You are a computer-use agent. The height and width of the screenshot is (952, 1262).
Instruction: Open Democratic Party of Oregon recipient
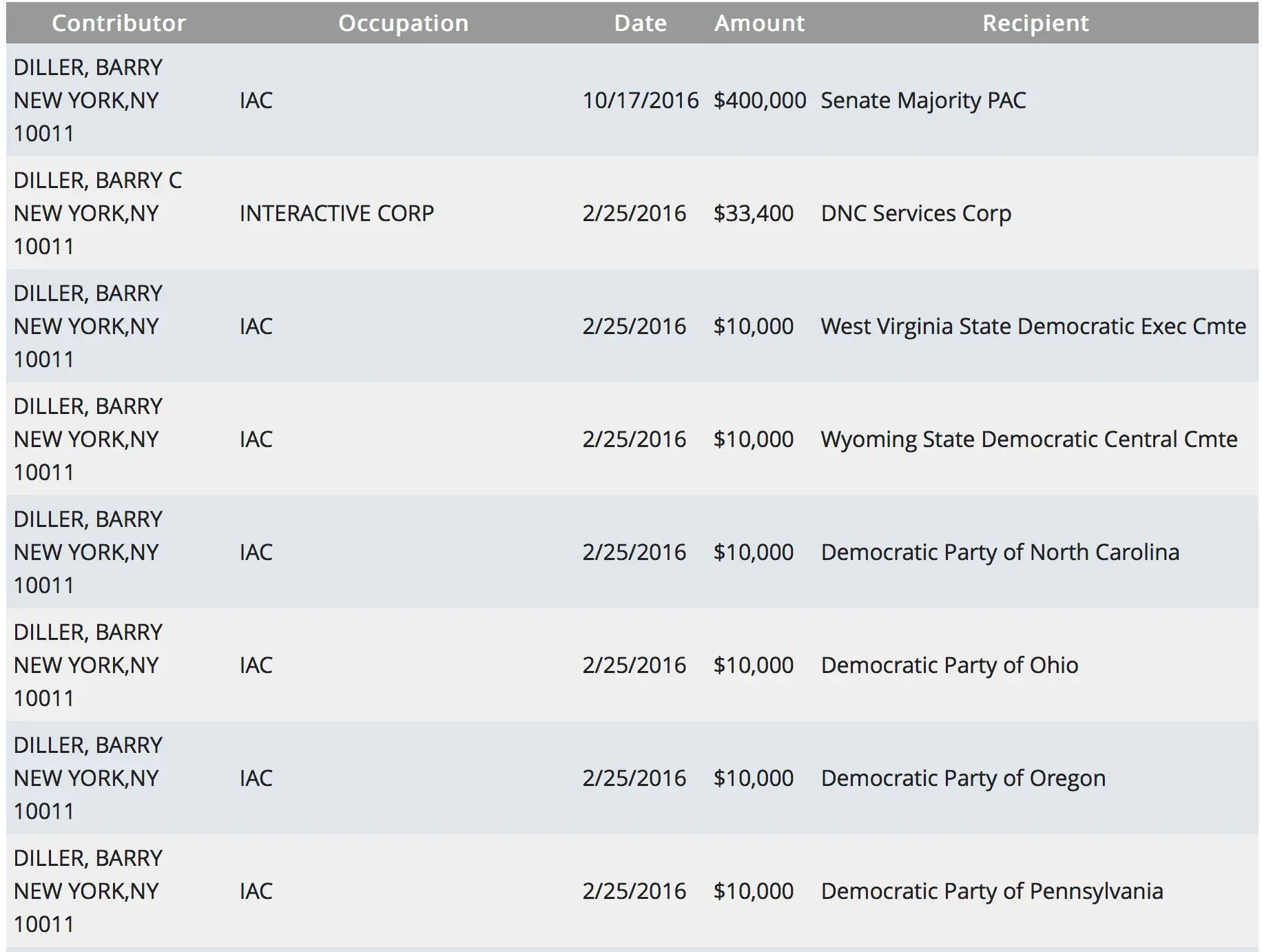(963, 778)
